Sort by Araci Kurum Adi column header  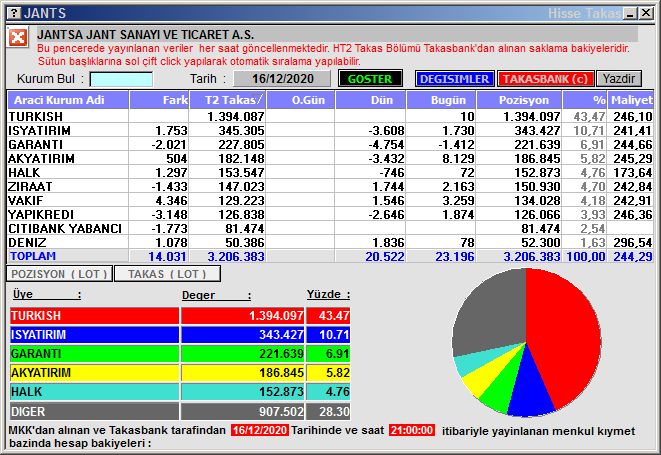(68, 100)
